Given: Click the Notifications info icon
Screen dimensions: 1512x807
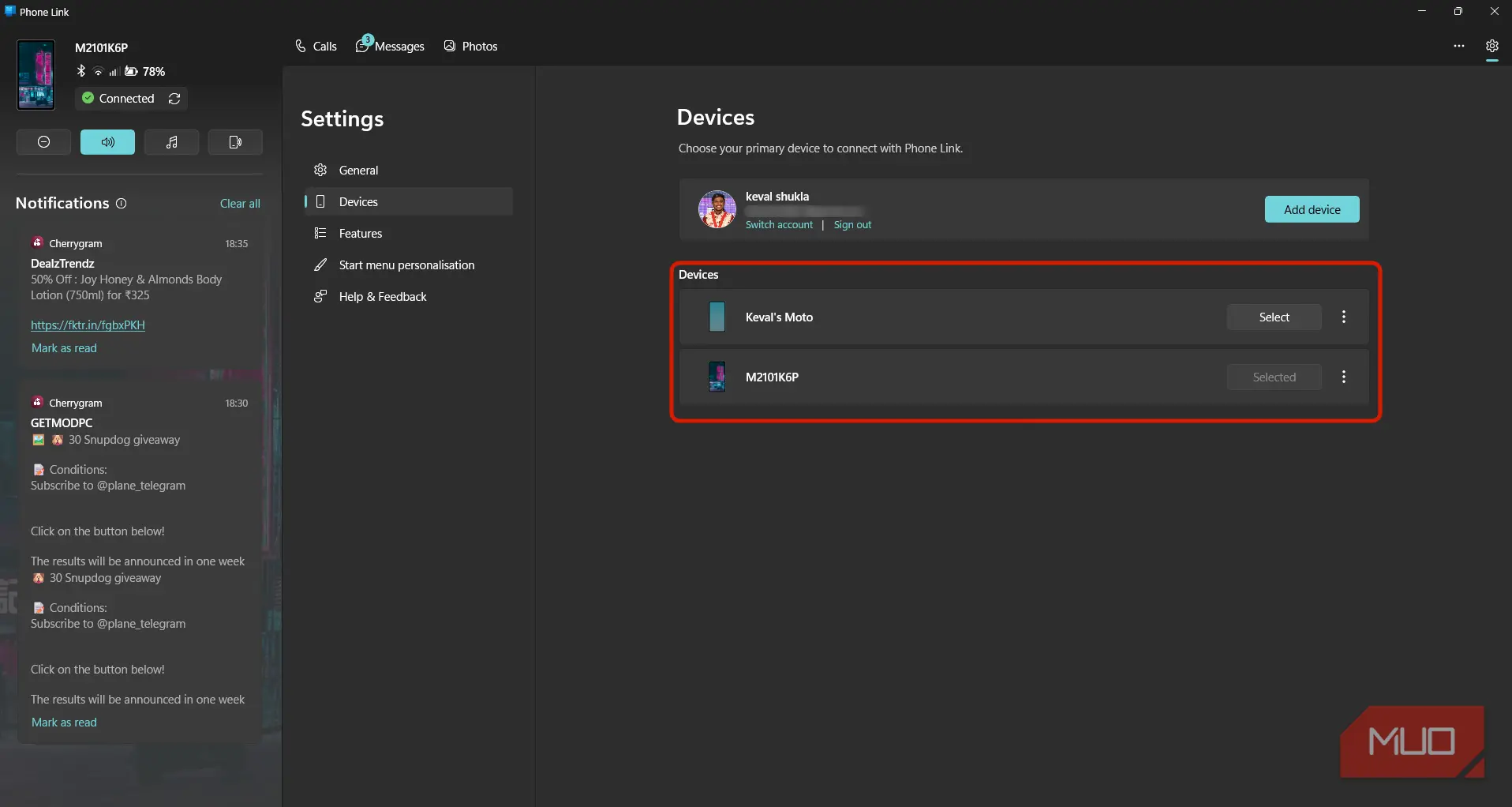Looking at the screenshot, I should tap(122, 204).
